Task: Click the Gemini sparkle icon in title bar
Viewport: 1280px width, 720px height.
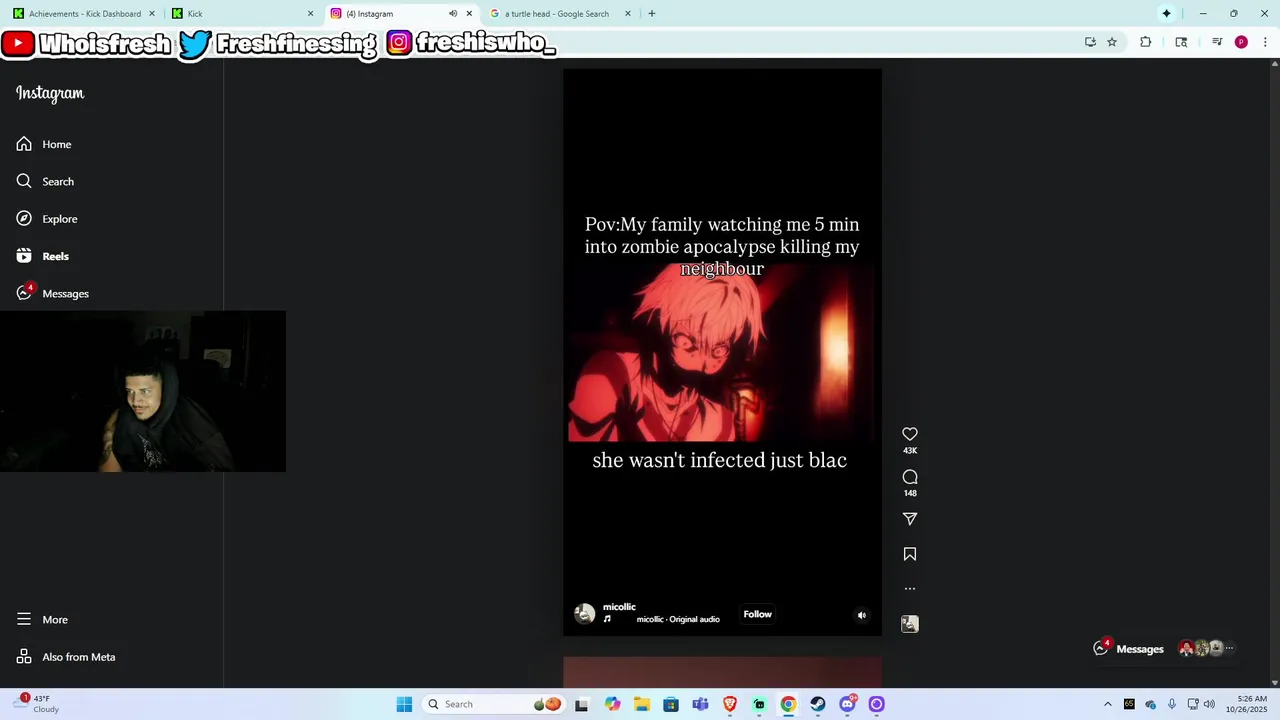Action: 1166,14
